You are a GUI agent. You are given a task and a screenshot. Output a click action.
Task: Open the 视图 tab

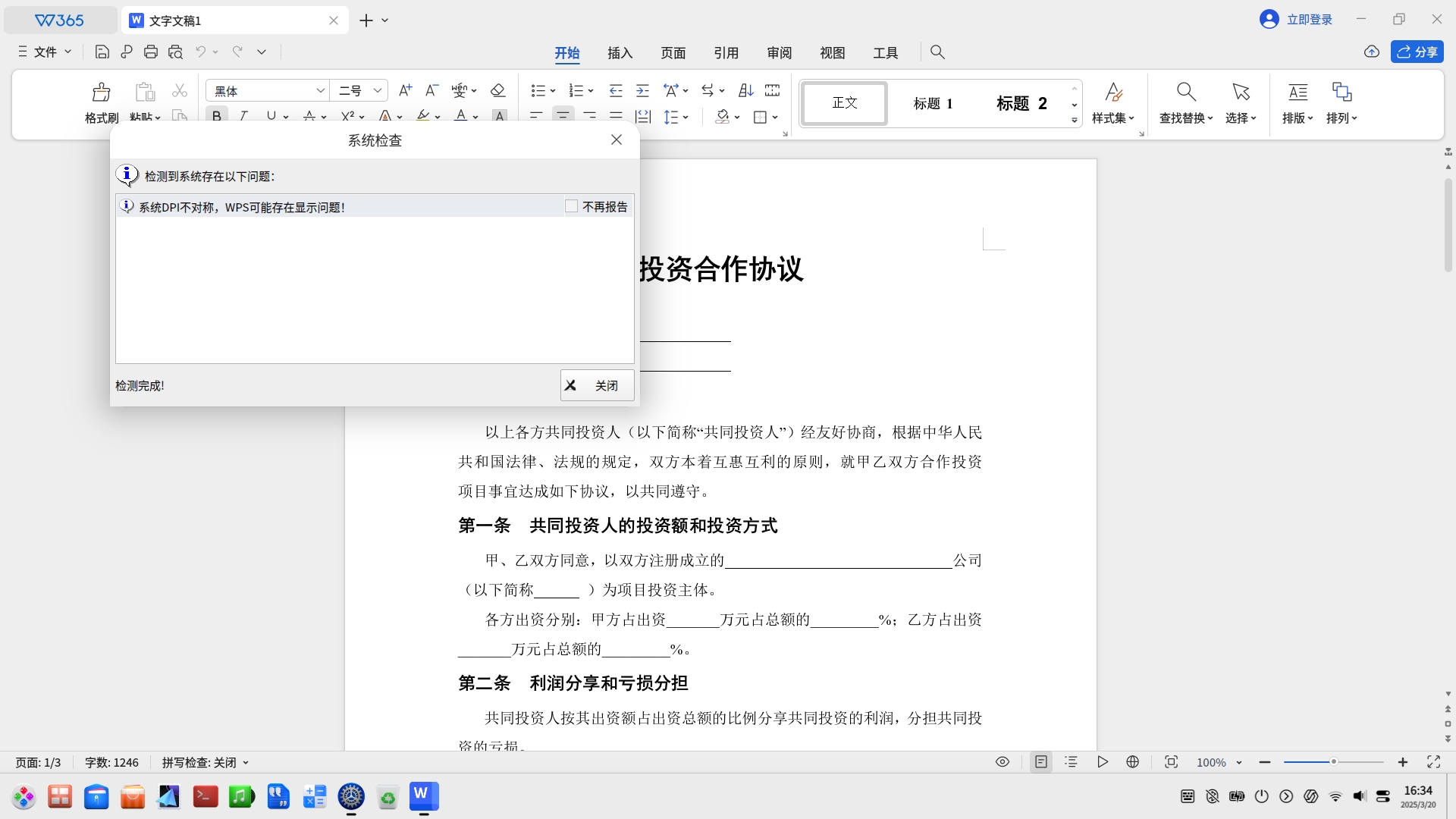pyautogui.click(x=832, y=52)
